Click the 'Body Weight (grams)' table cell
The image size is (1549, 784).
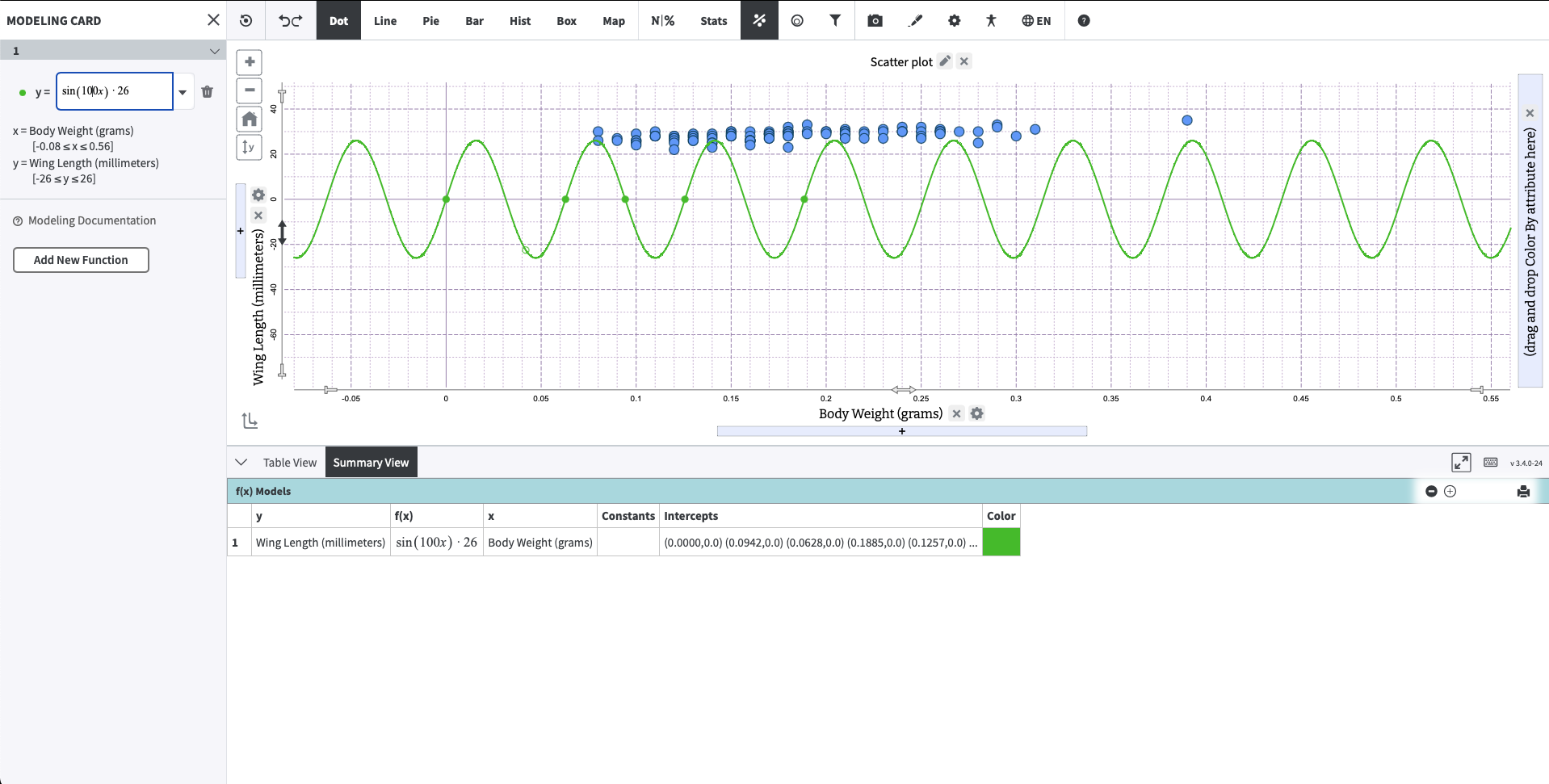pos(540,543)
